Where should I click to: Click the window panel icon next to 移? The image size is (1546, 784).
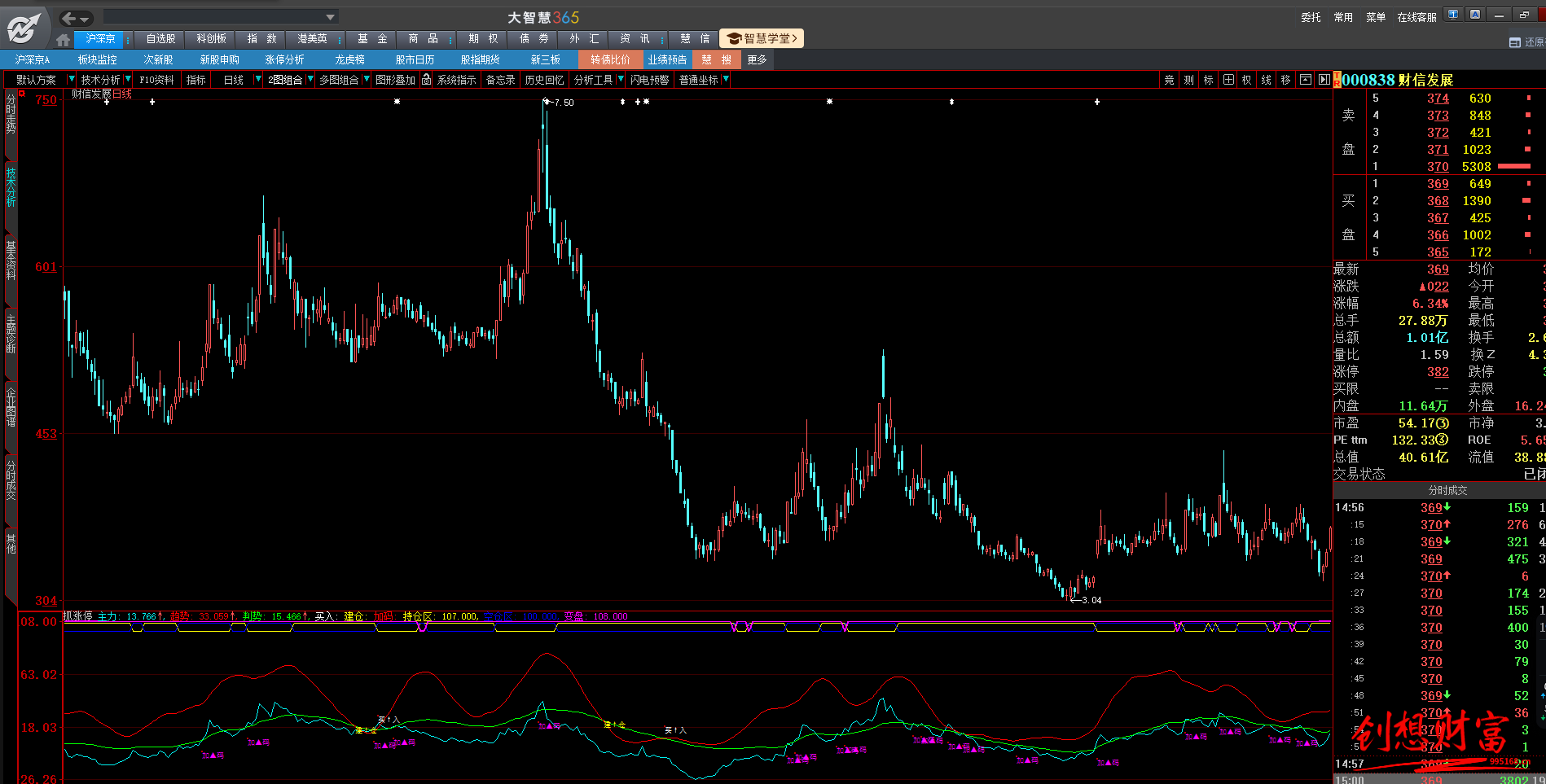pyautogui.click(x=1306, y=80)
